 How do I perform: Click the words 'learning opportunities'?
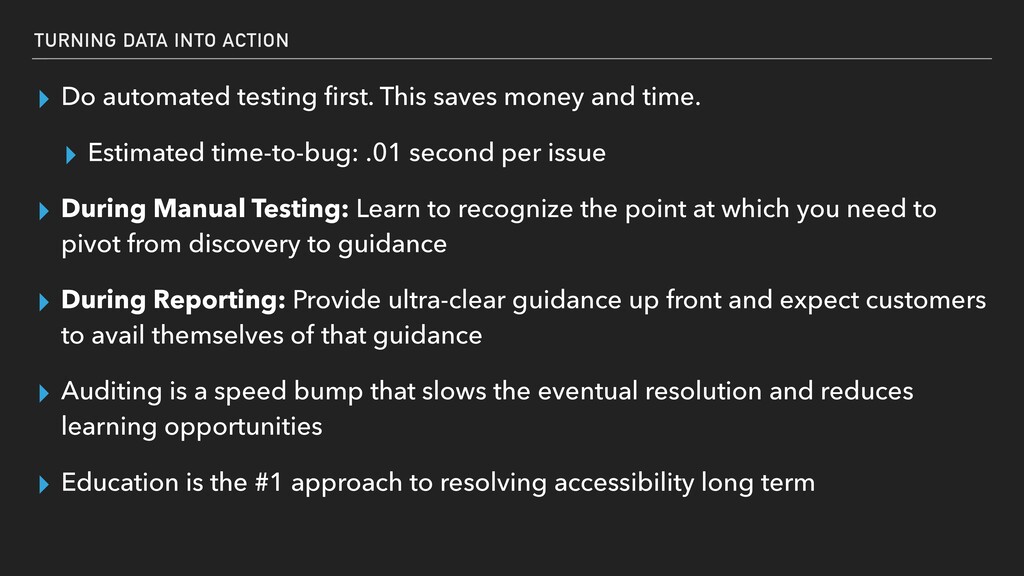tap(192, 427)
